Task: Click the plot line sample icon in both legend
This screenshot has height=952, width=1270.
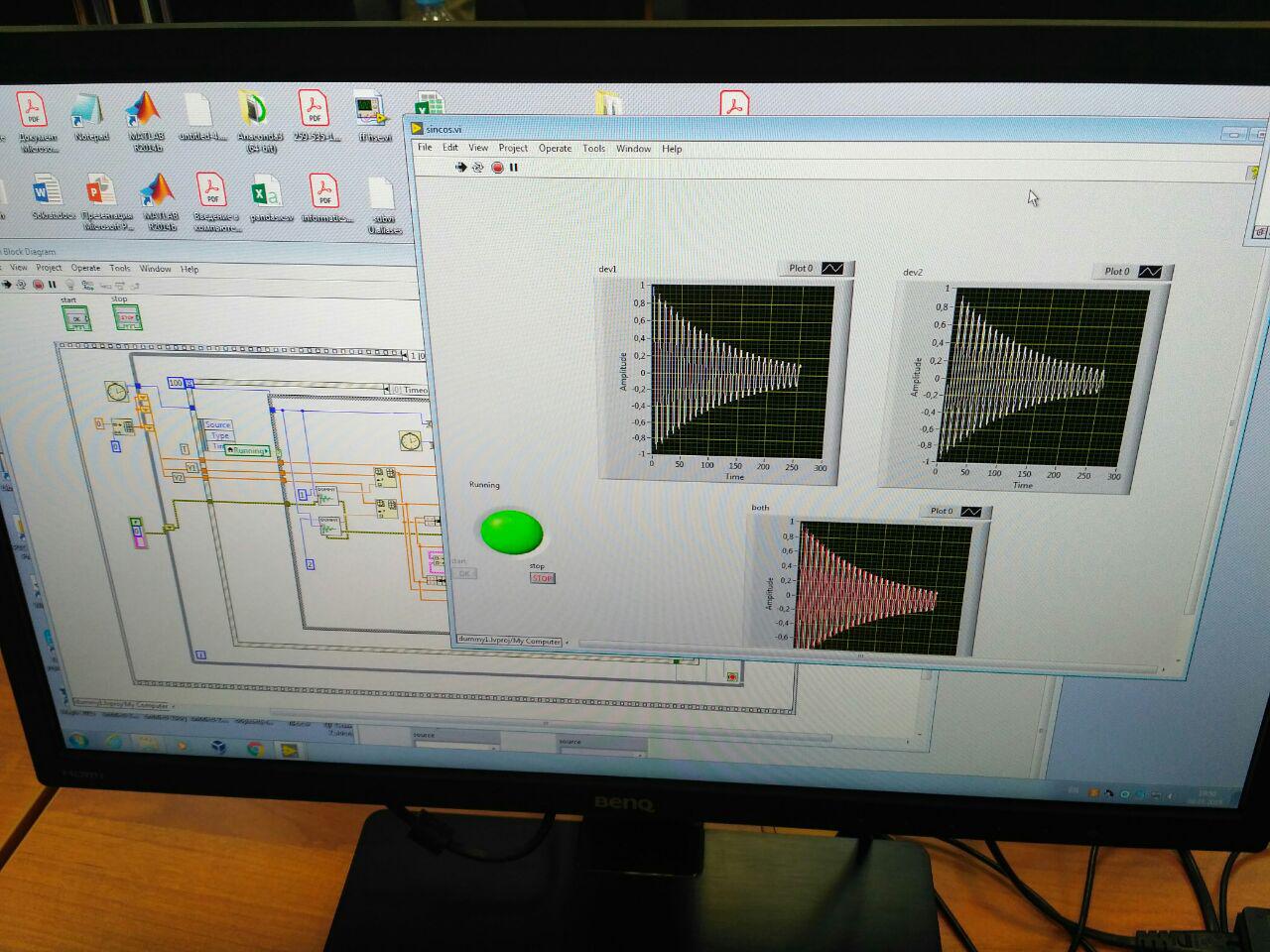Action: [x=971, y=512]
